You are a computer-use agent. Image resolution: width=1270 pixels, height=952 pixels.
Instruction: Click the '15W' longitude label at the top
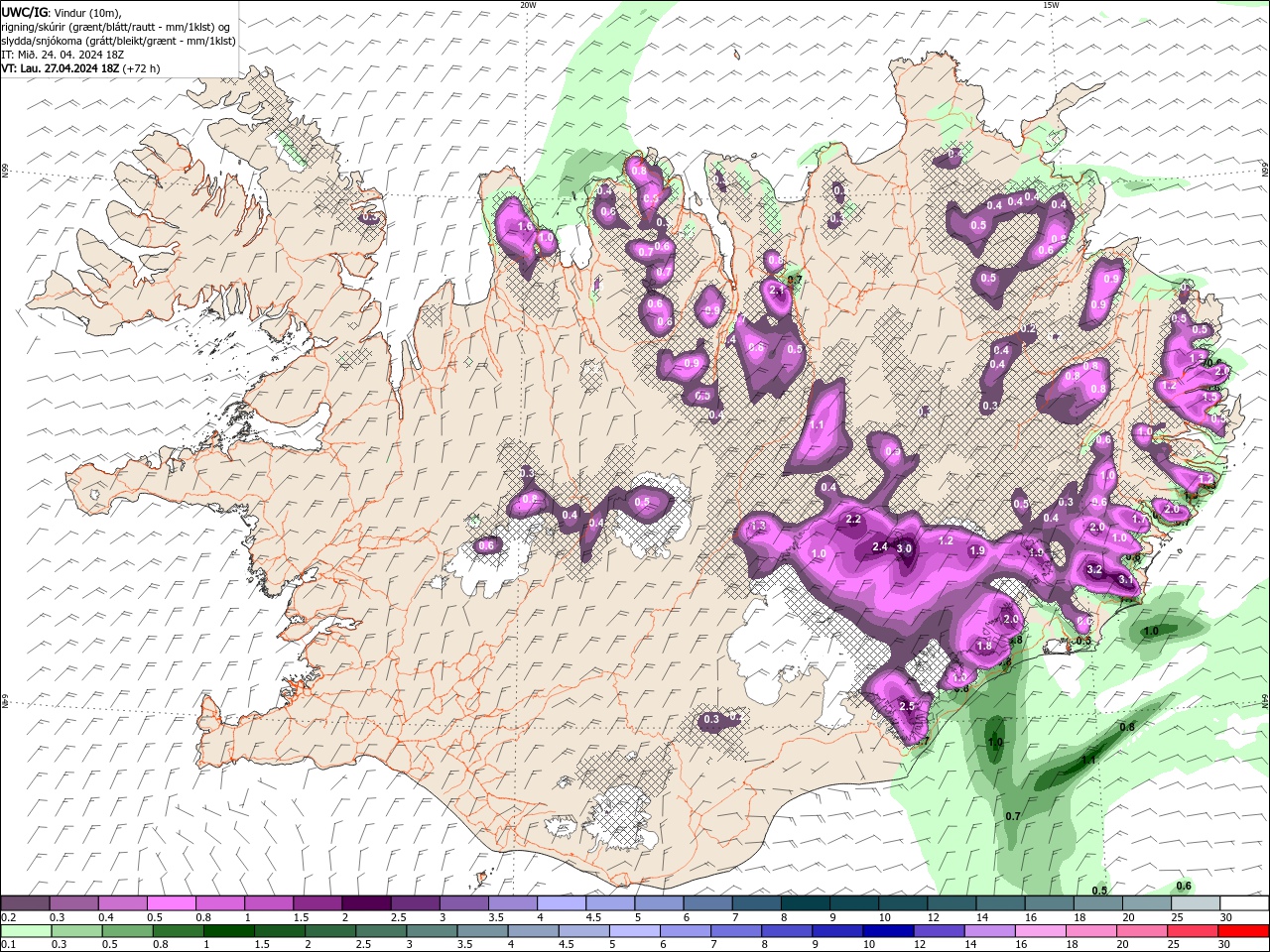pos(1051,5)
